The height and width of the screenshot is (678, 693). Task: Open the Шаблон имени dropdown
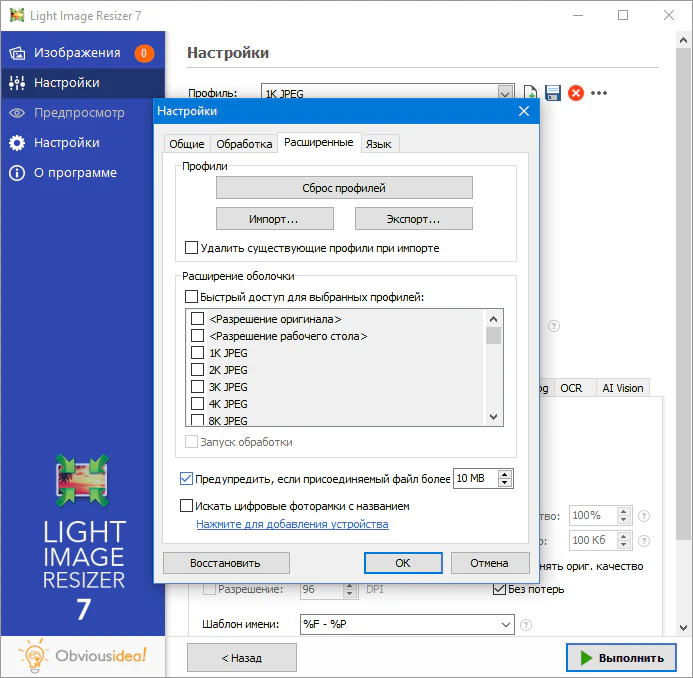tap(506, 625)
